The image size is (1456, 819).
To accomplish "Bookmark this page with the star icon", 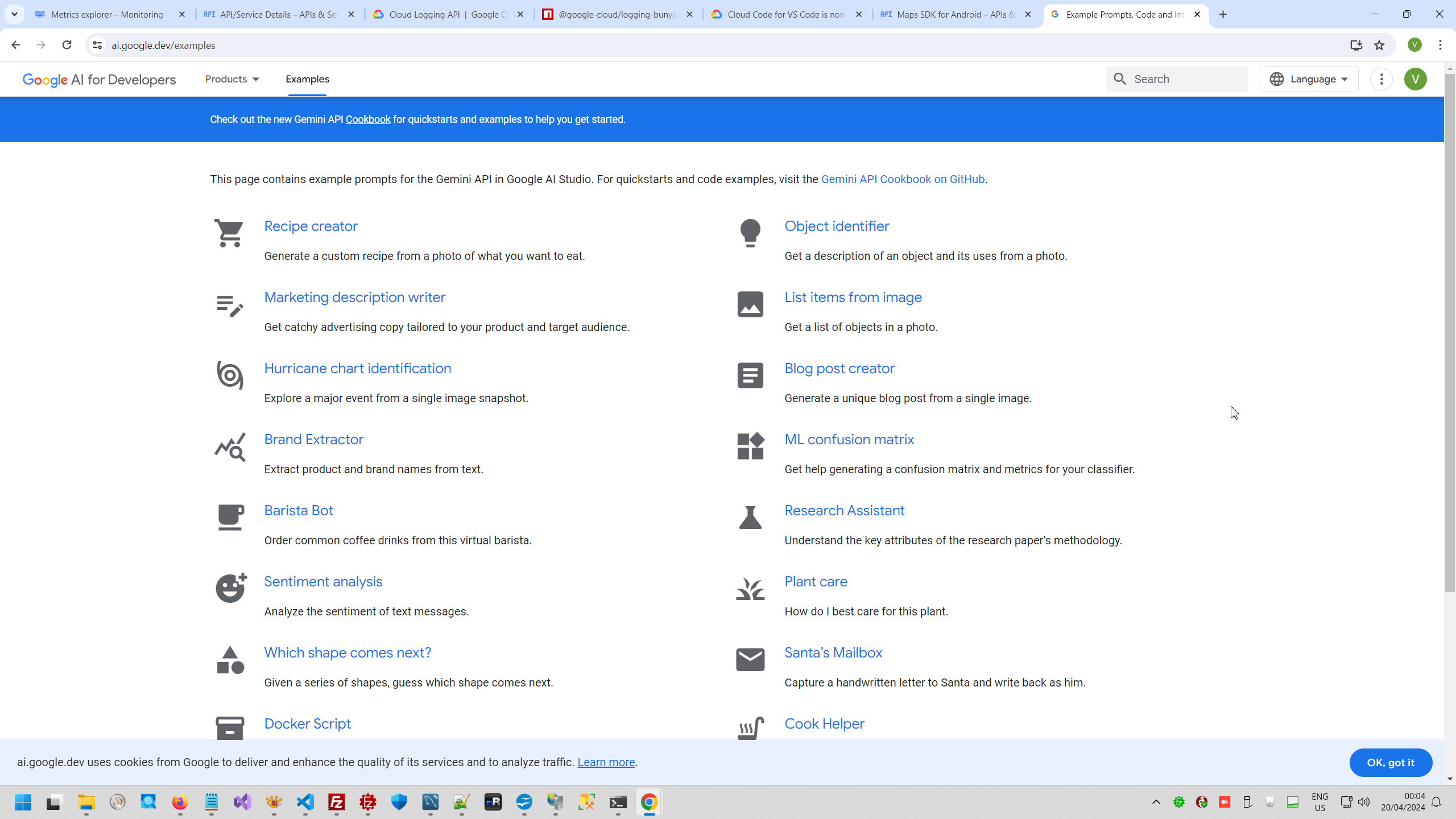I will click(1379, 45).
